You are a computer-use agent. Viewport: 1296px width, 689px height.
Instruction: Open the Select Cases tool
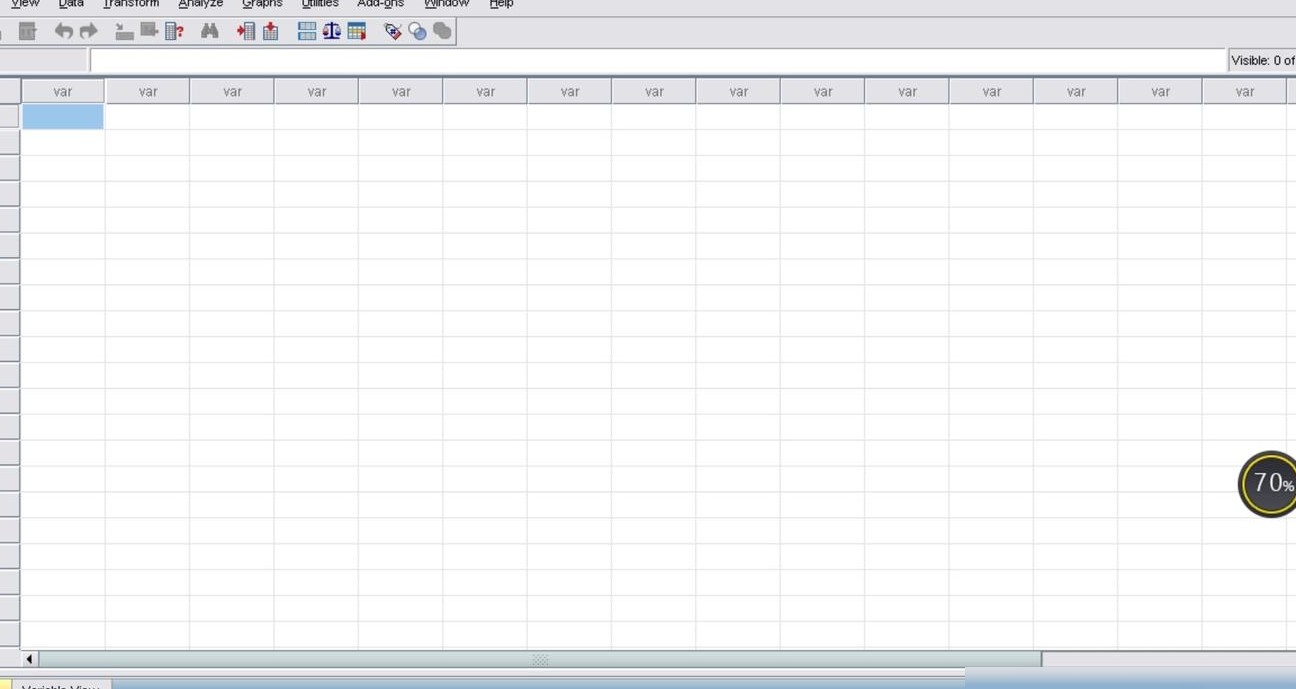click(x=357, y=31)
